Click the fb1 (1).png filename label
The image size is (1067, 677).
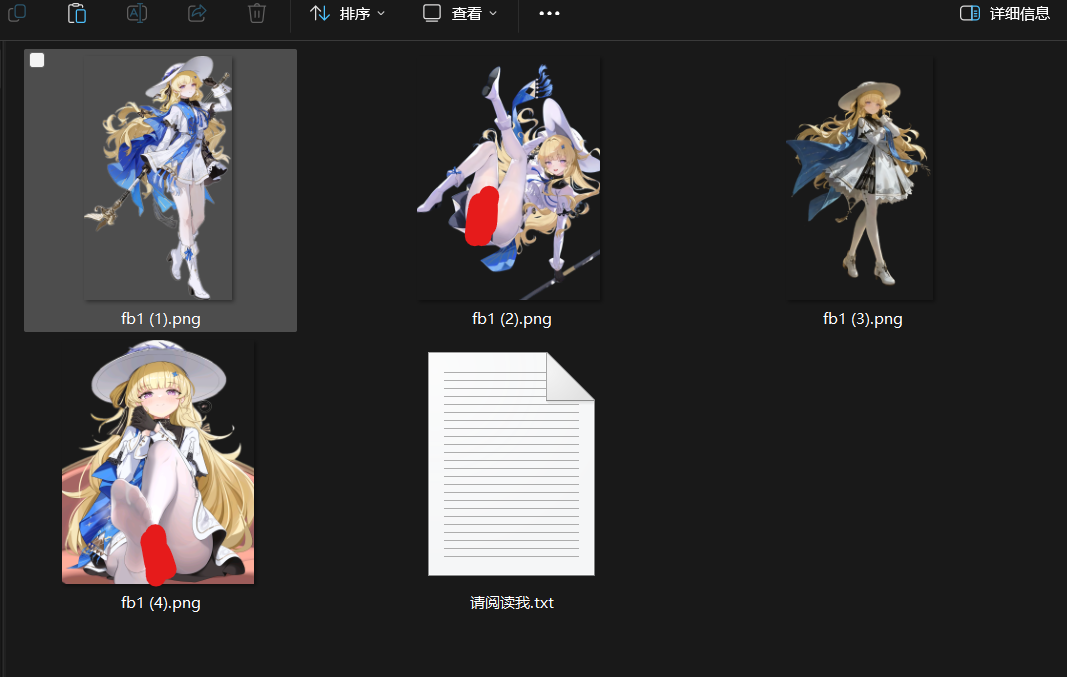point(160,319)
